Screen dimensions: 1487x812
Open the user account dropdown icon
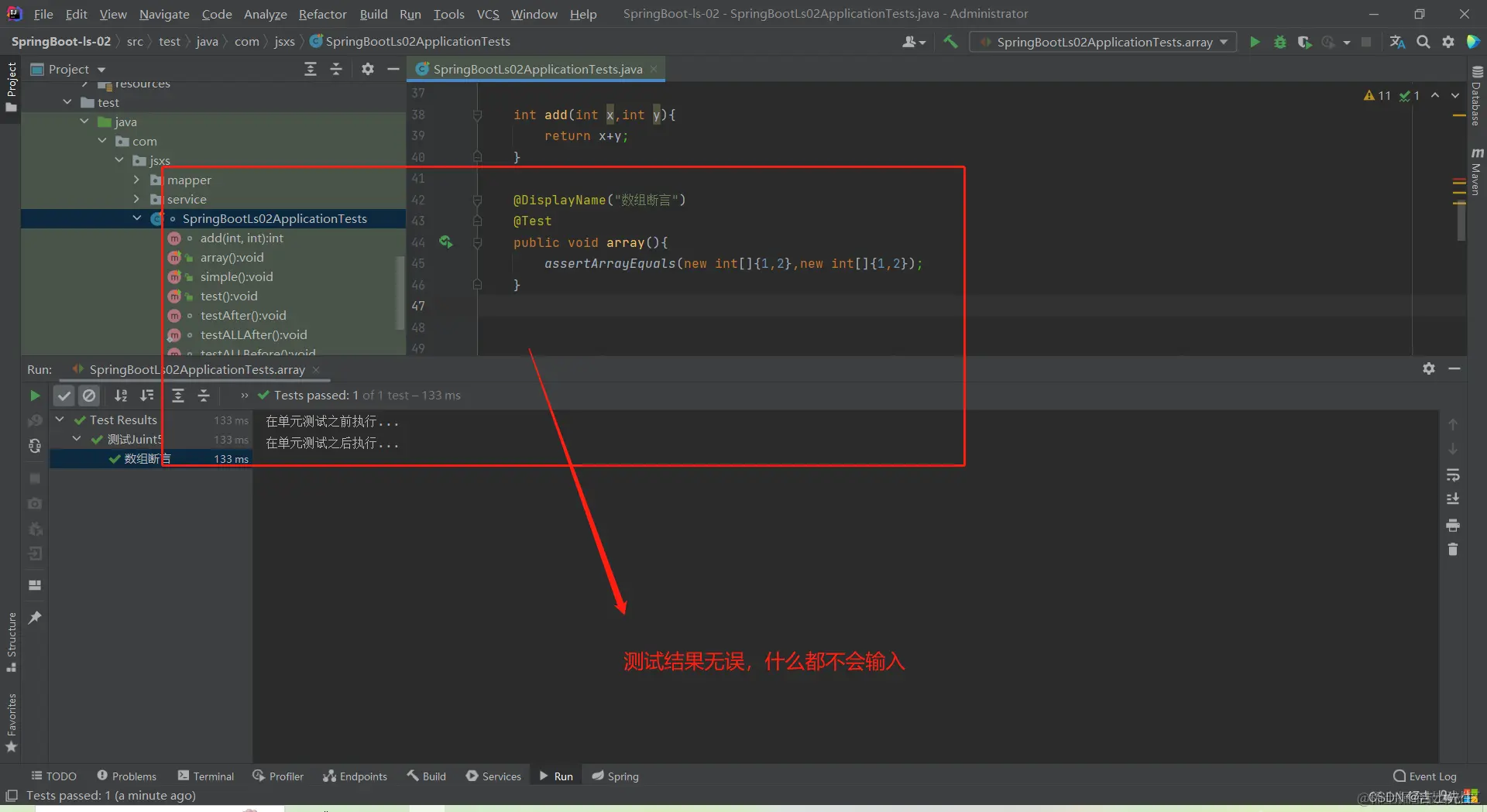coord(914,42)
